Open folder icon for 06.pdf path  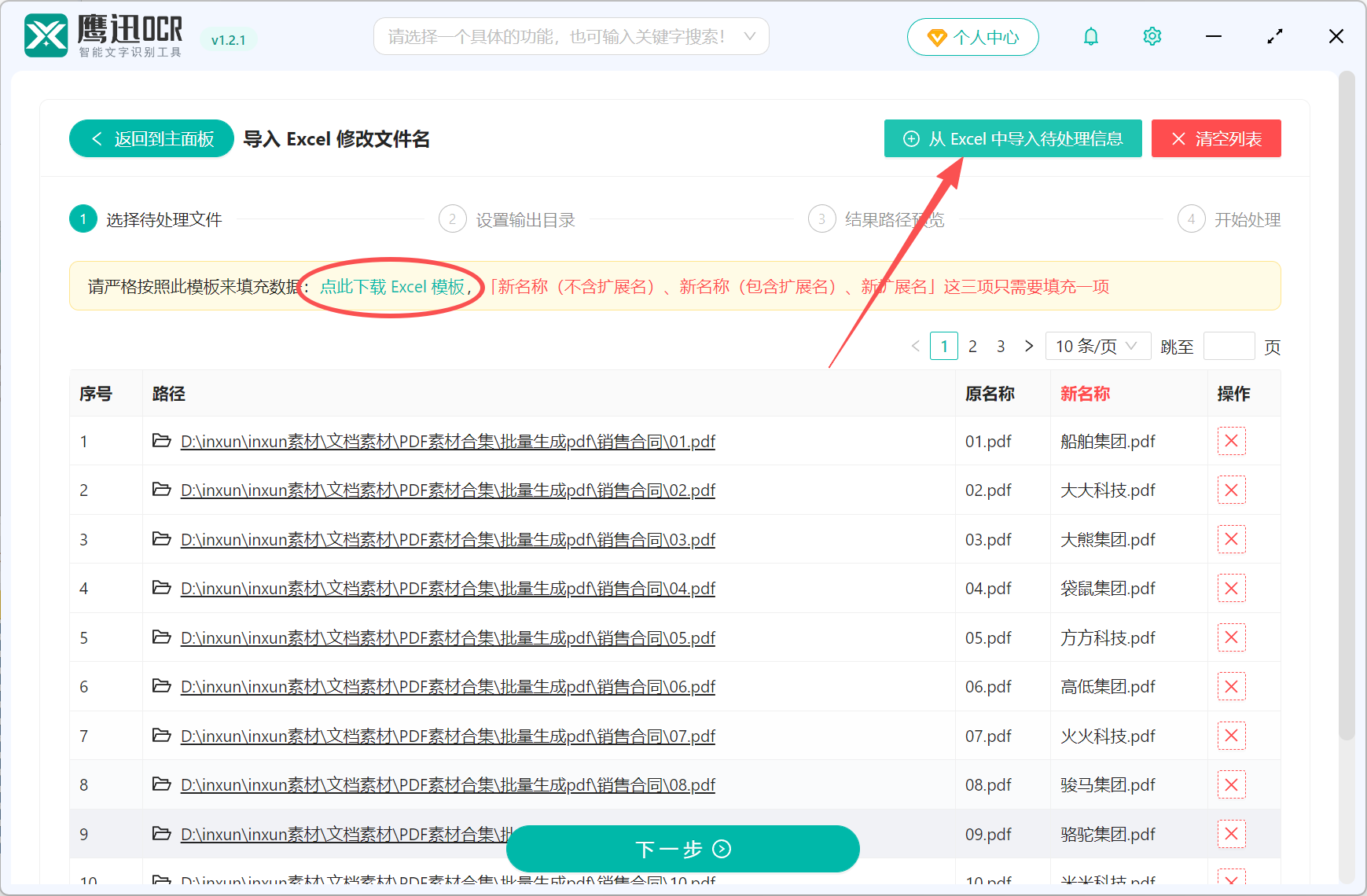coord(162,686)
